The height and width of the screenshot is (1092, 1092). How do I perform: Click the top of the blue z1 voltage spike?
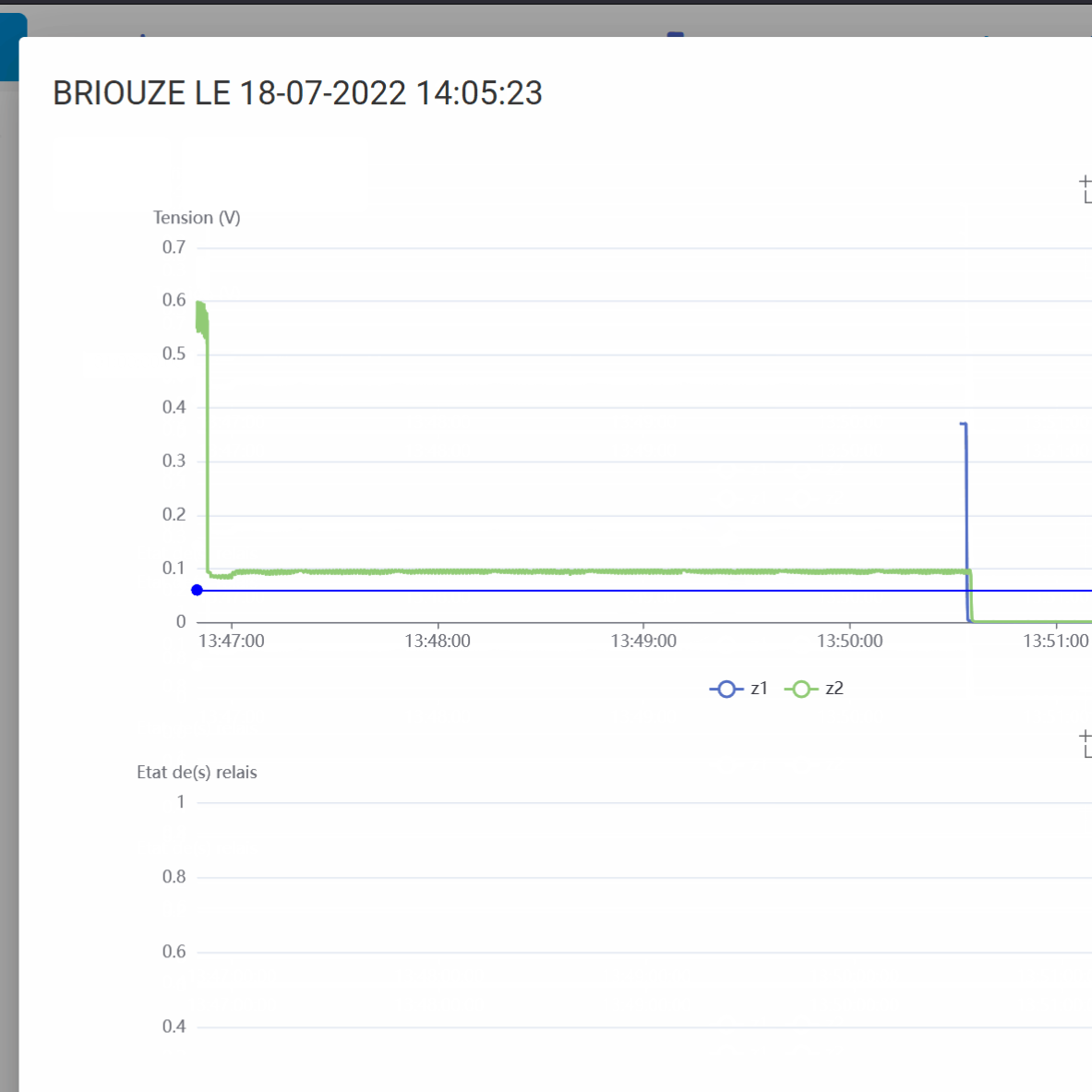click(963, 425)
